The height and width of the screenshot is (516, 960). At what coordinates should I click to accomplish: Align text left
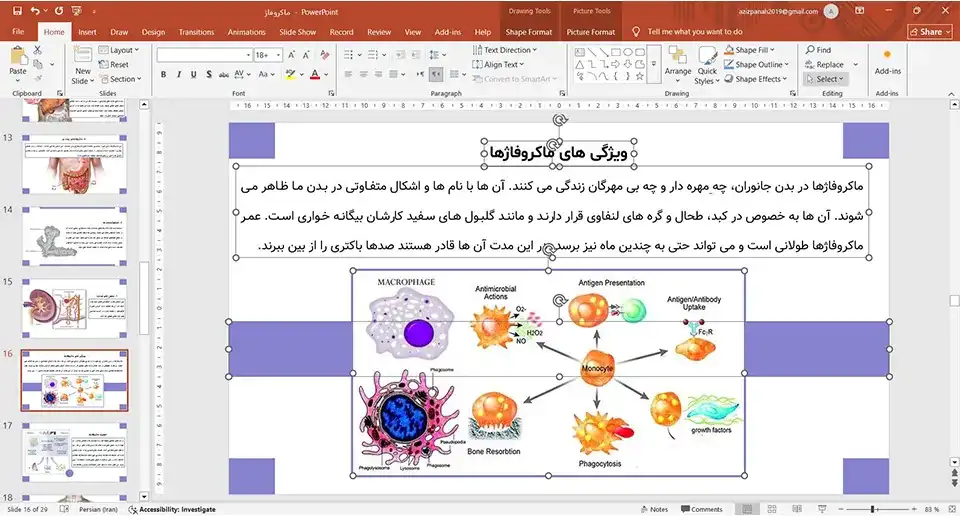(x=348, y=74)
